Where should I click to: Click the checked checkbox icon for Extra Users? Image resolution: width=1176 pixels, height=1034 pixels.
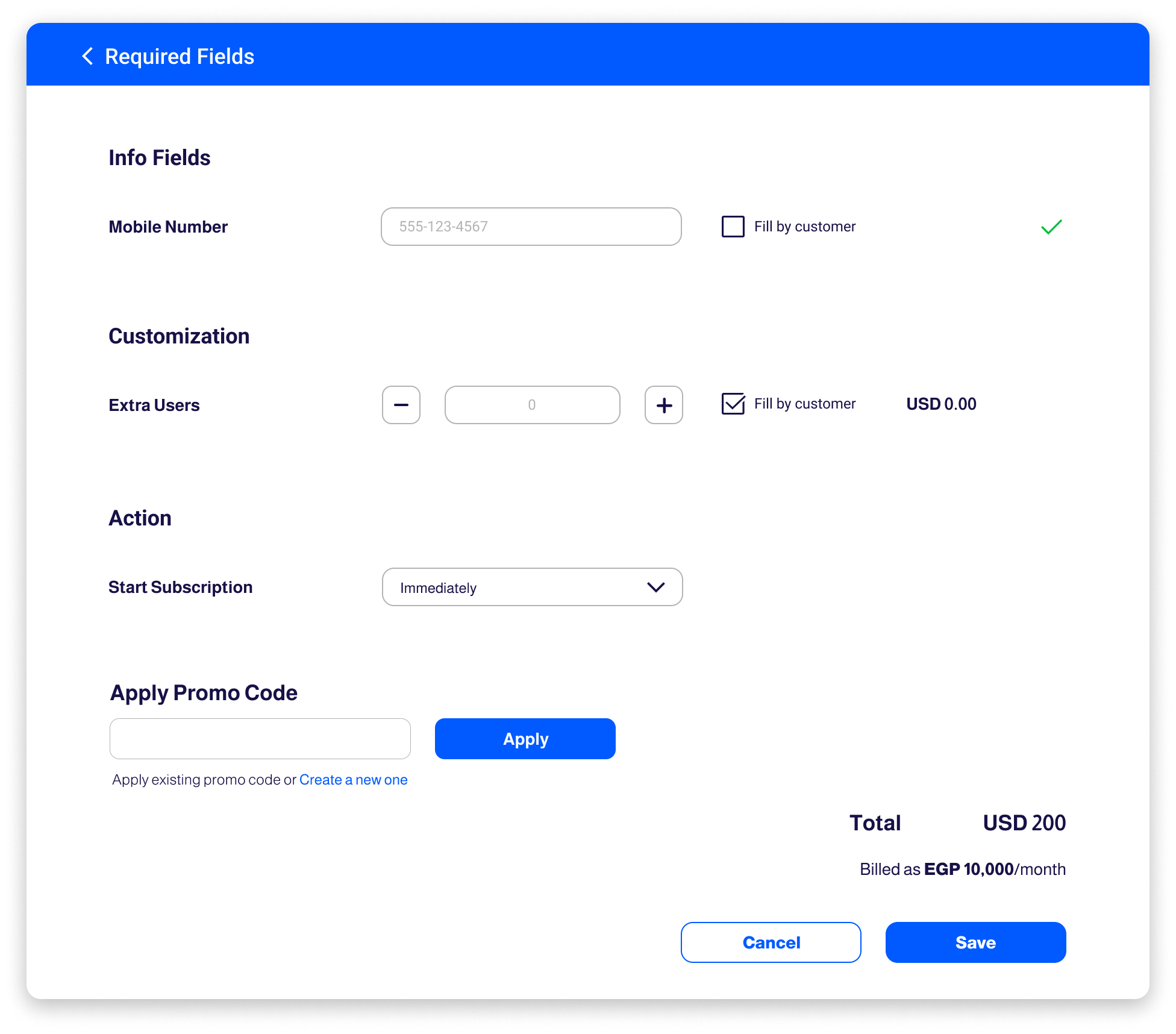point(732,404)
